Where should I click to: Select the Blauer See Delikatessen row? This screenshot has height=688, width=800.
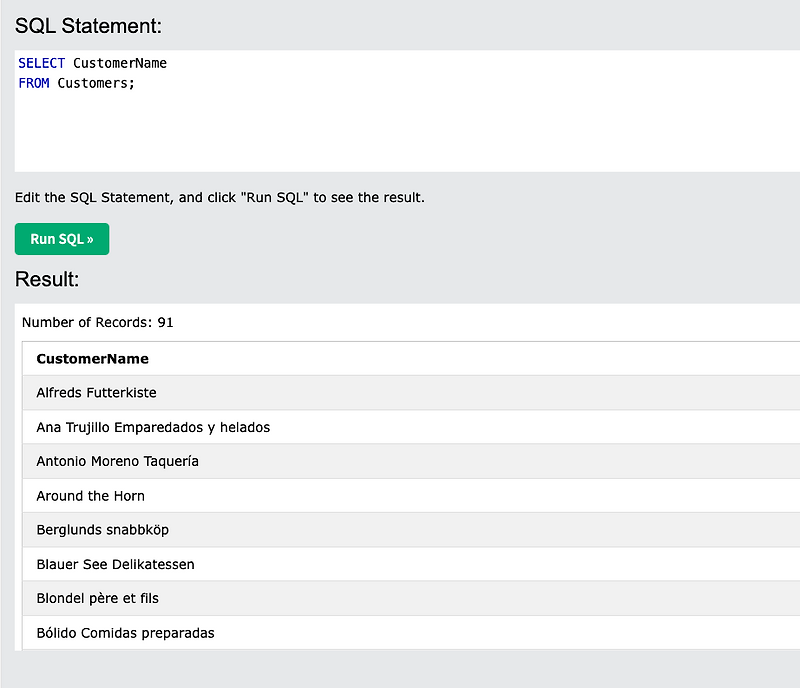click(115, 564)
